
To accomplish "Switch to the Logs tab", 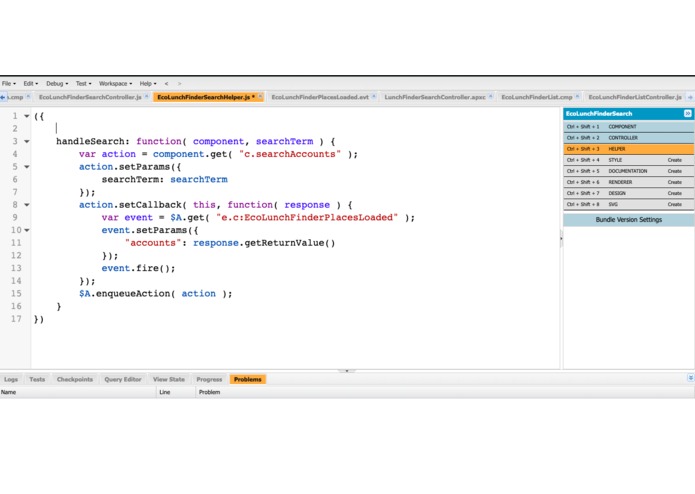I will point(11,379).
